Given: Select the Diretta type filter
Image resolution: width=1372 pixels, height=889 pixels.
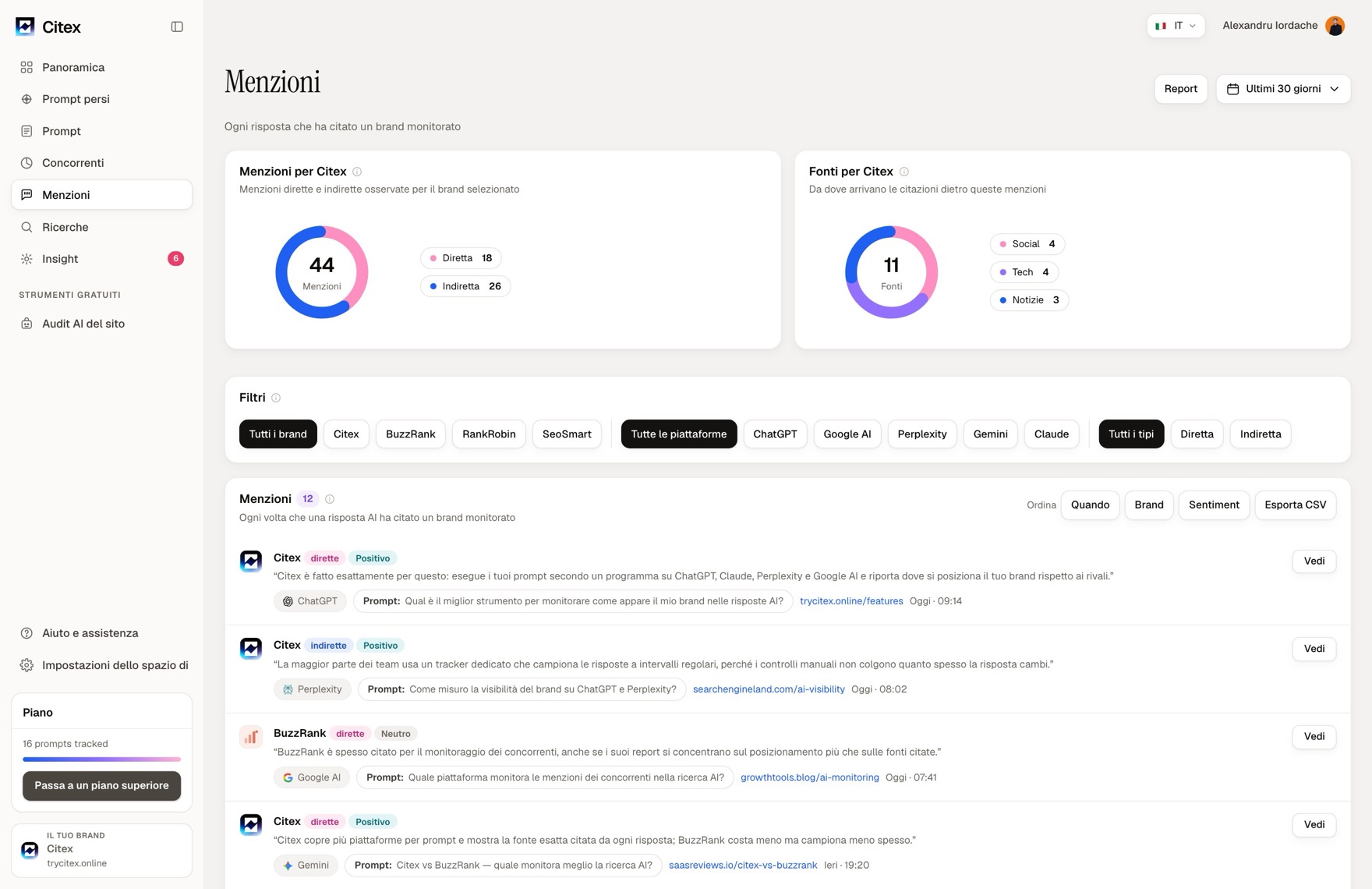Looking at the screenshot, I should [x=1197, y=434].
